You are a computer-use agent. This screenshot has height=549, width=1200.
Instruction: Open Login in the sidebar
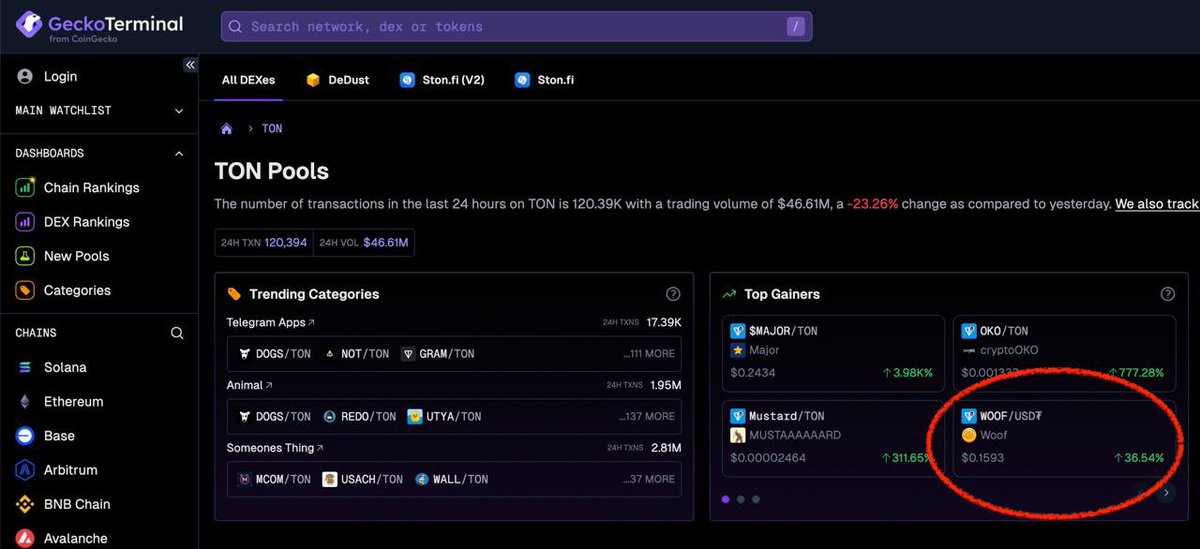point(47,77)
